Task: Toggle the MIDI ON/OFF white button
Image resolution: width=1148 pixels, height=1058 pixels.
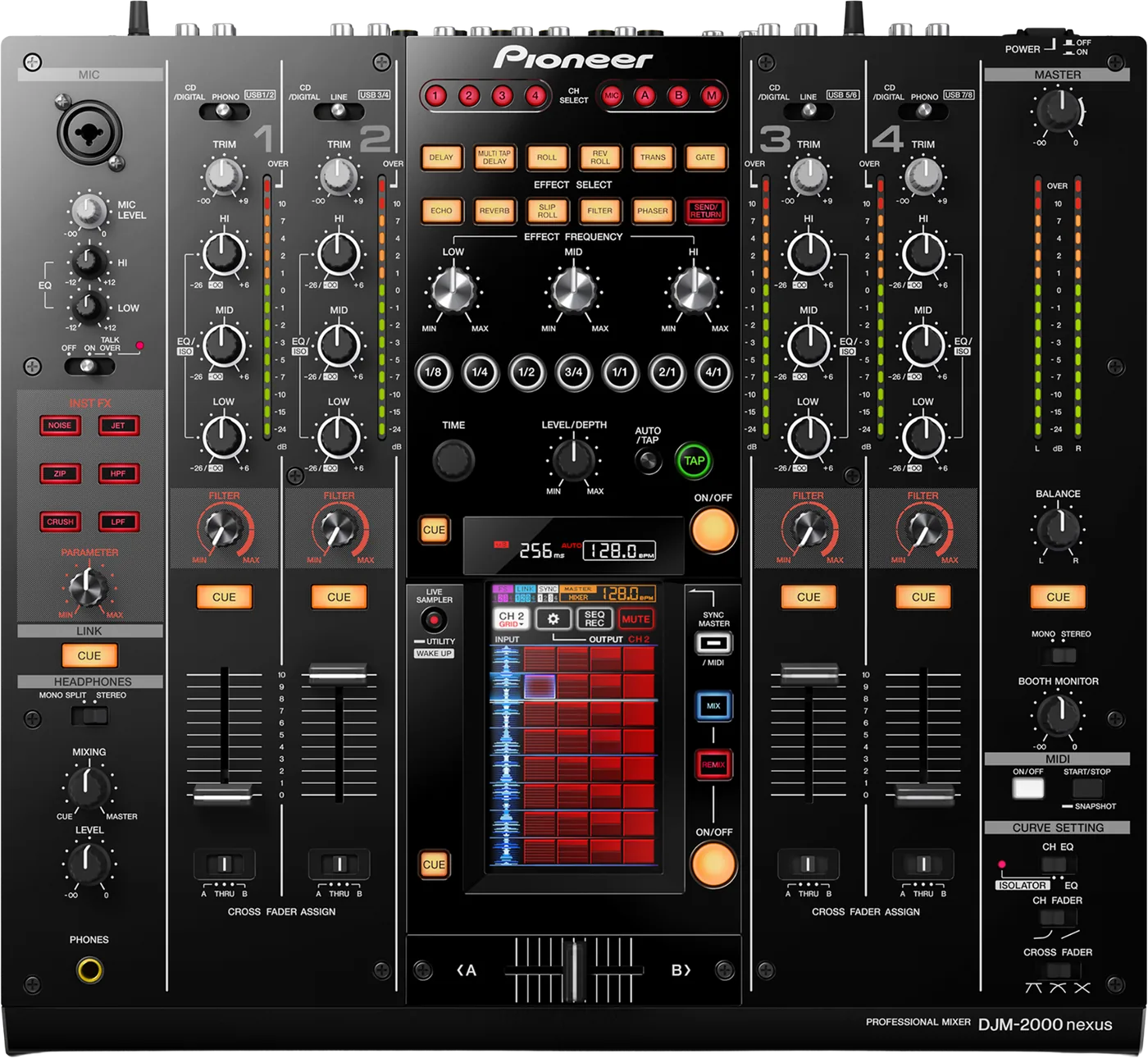Action: 1028,788
